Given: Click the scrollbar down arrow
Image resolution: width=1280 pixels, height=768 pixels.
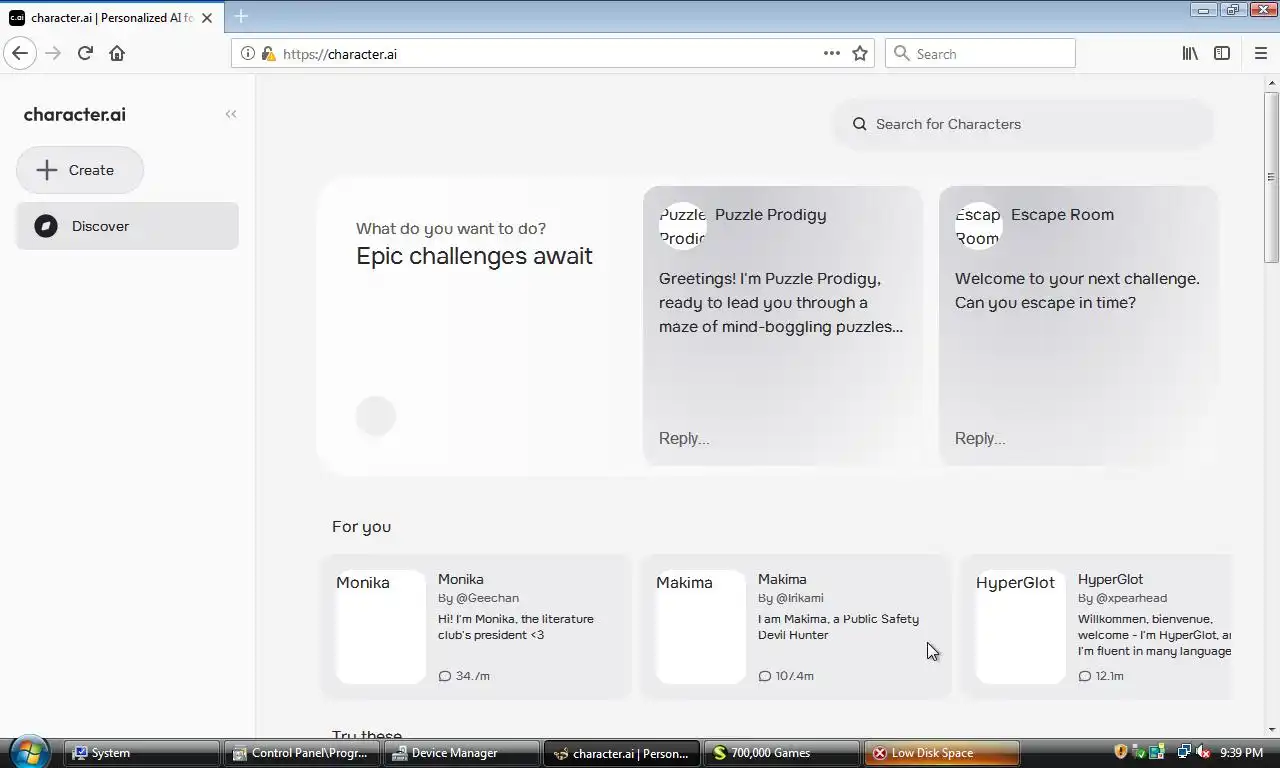Looking at the screenshot, I should pos(1271,729).
